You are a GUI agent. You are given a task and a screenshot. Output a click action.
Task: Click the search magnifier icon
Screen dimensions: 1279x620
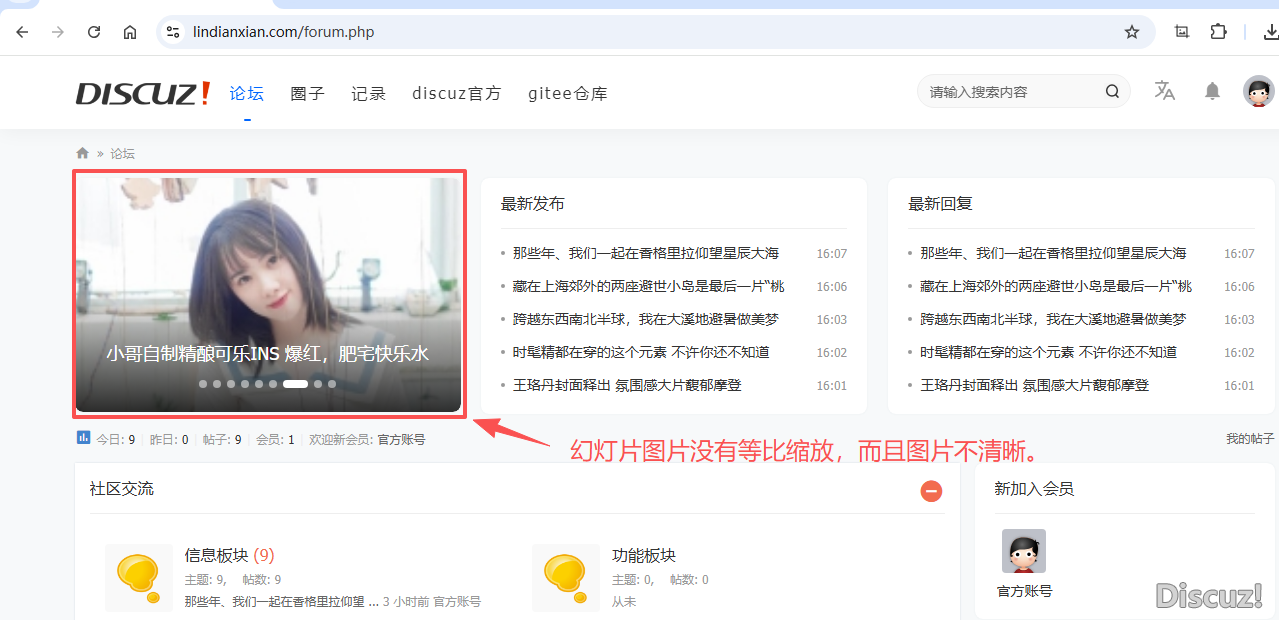pos(1112,92)
